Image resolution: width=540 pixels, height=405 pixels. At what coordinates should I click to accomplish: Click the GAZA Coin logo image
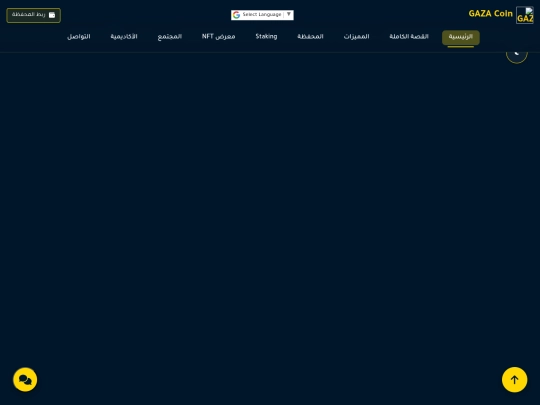525,15
